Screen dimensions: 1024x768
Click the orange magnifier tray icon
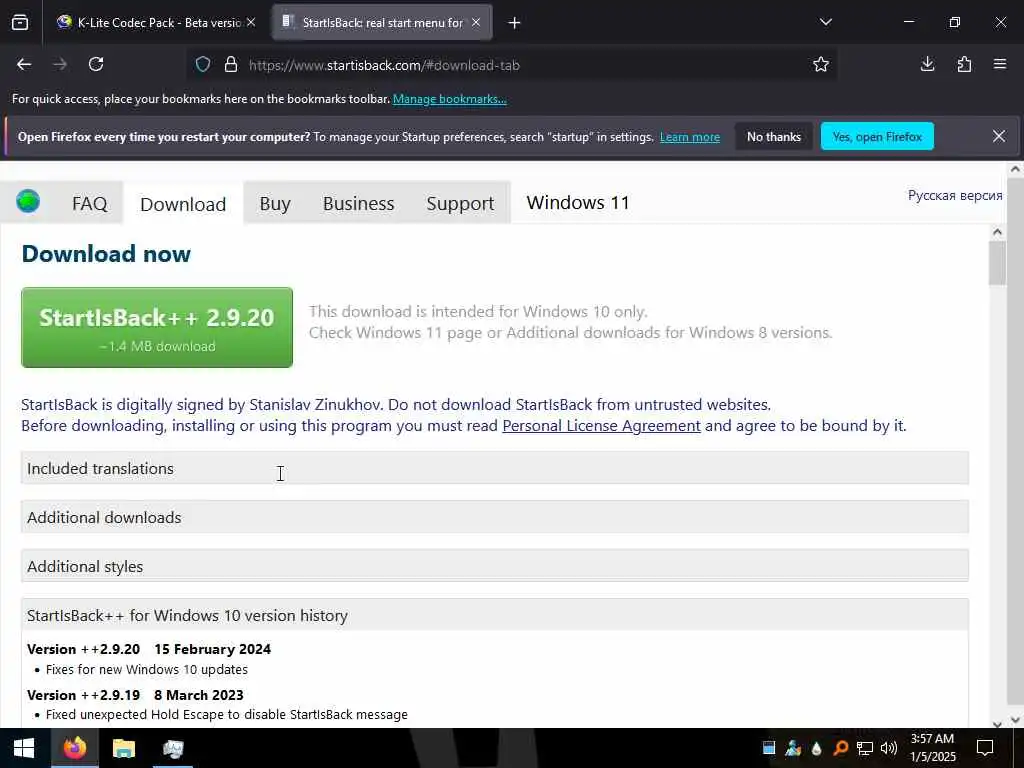tap(841, 748)
